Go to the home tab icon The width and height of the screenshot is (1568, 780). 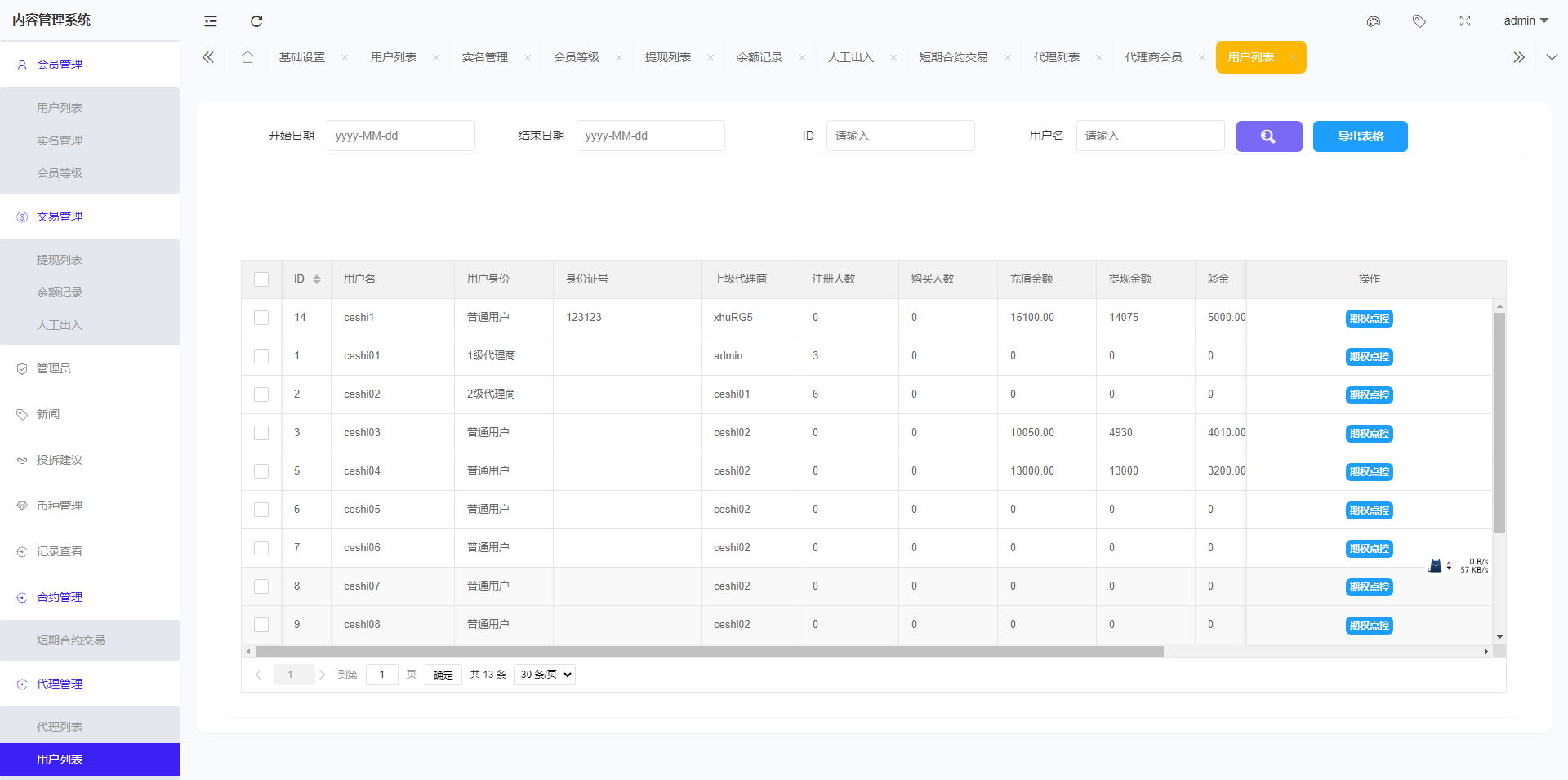click(x=247, y=57)
